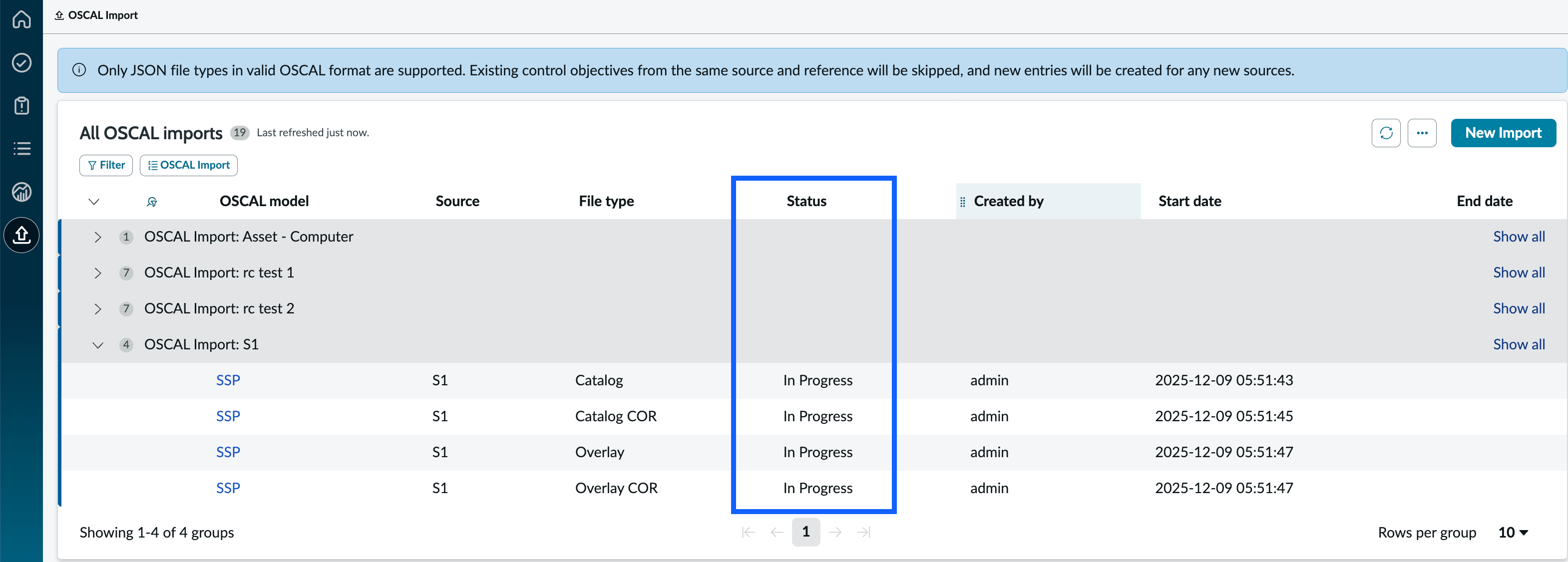Image resolution: width=1568 pixels, height=562 pixels.
Task: Click upload icon in OSCAL Import breadcrumb
Action: click(59, 15)
